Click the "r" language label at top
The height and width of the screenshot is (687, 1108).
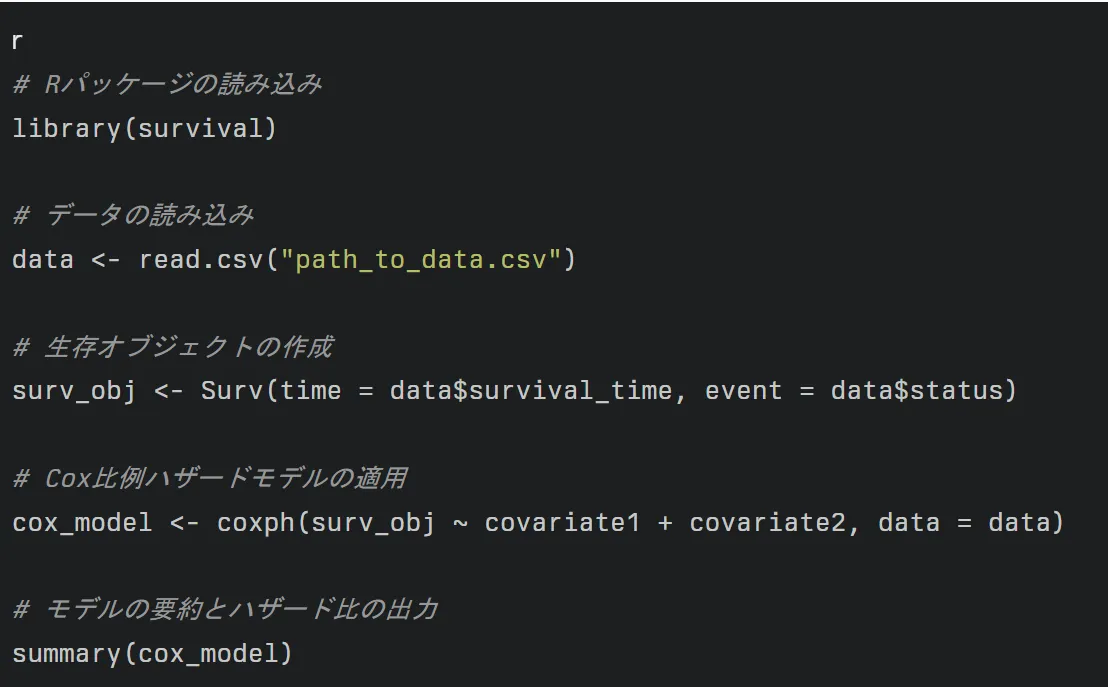pos(17,42)
